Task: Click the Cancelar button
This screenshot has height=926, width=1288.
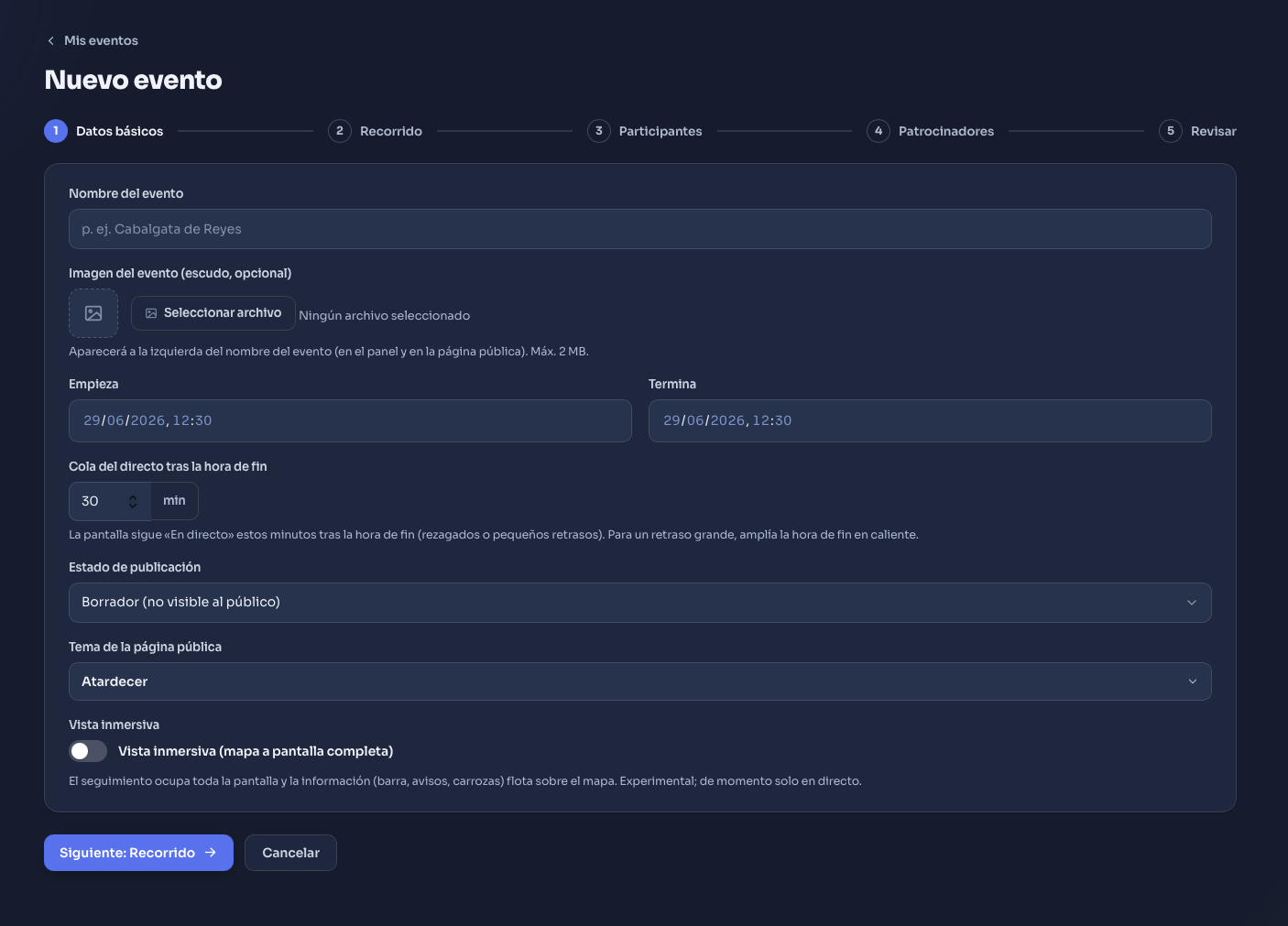Action: coord(290,853)
